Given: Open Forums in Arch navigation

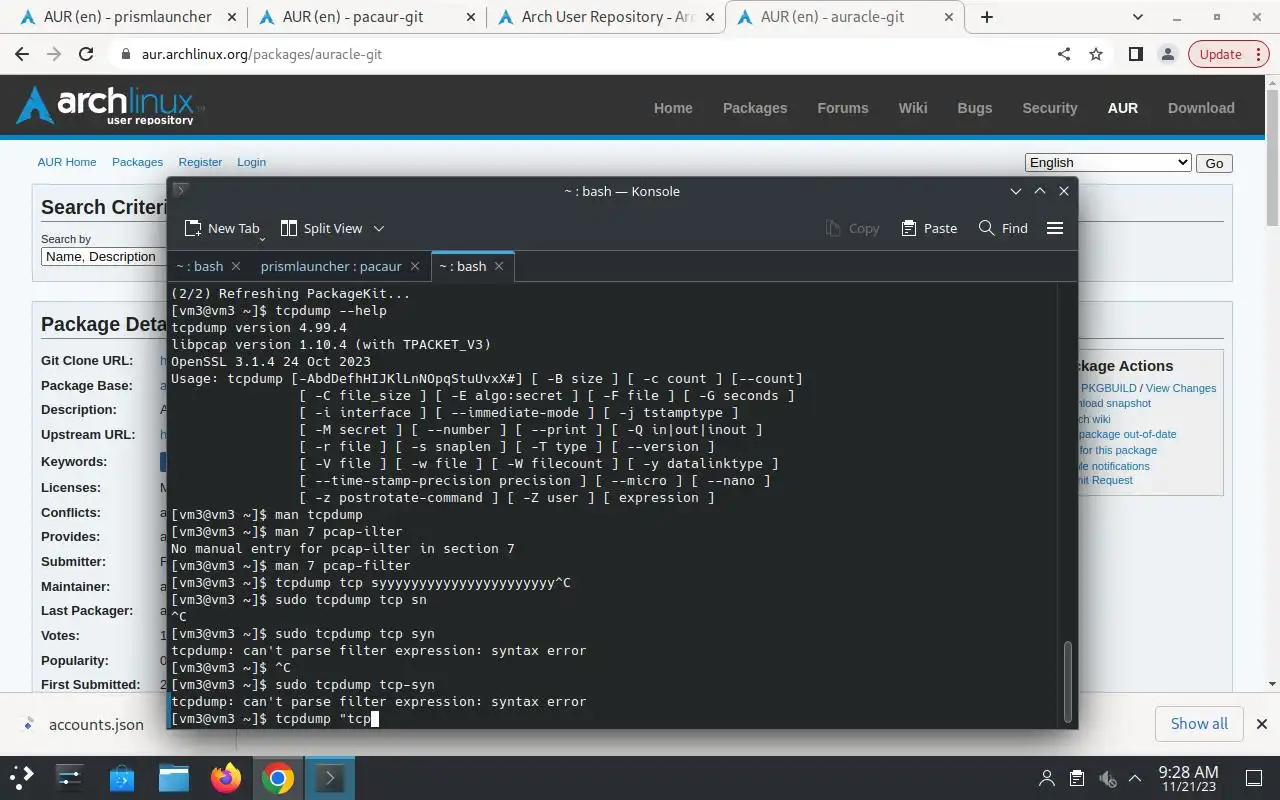Looking at the screenshot, I should click(x=843, y=108).
